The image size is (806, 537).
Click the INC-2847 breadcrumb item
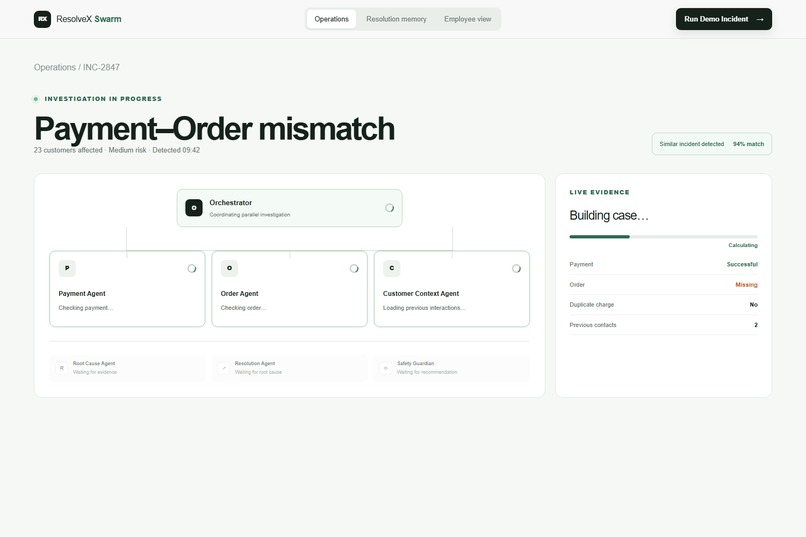(101, 67)
